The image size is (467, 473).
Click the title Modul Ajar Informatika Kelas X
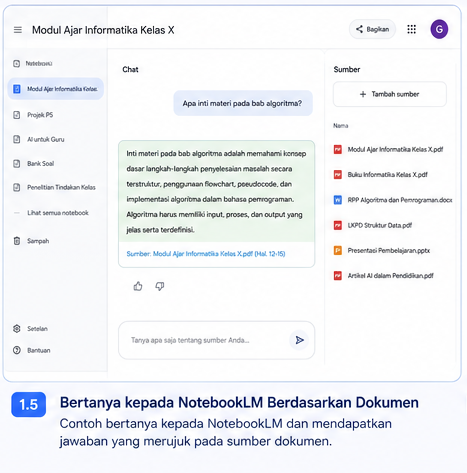(103, 30)
